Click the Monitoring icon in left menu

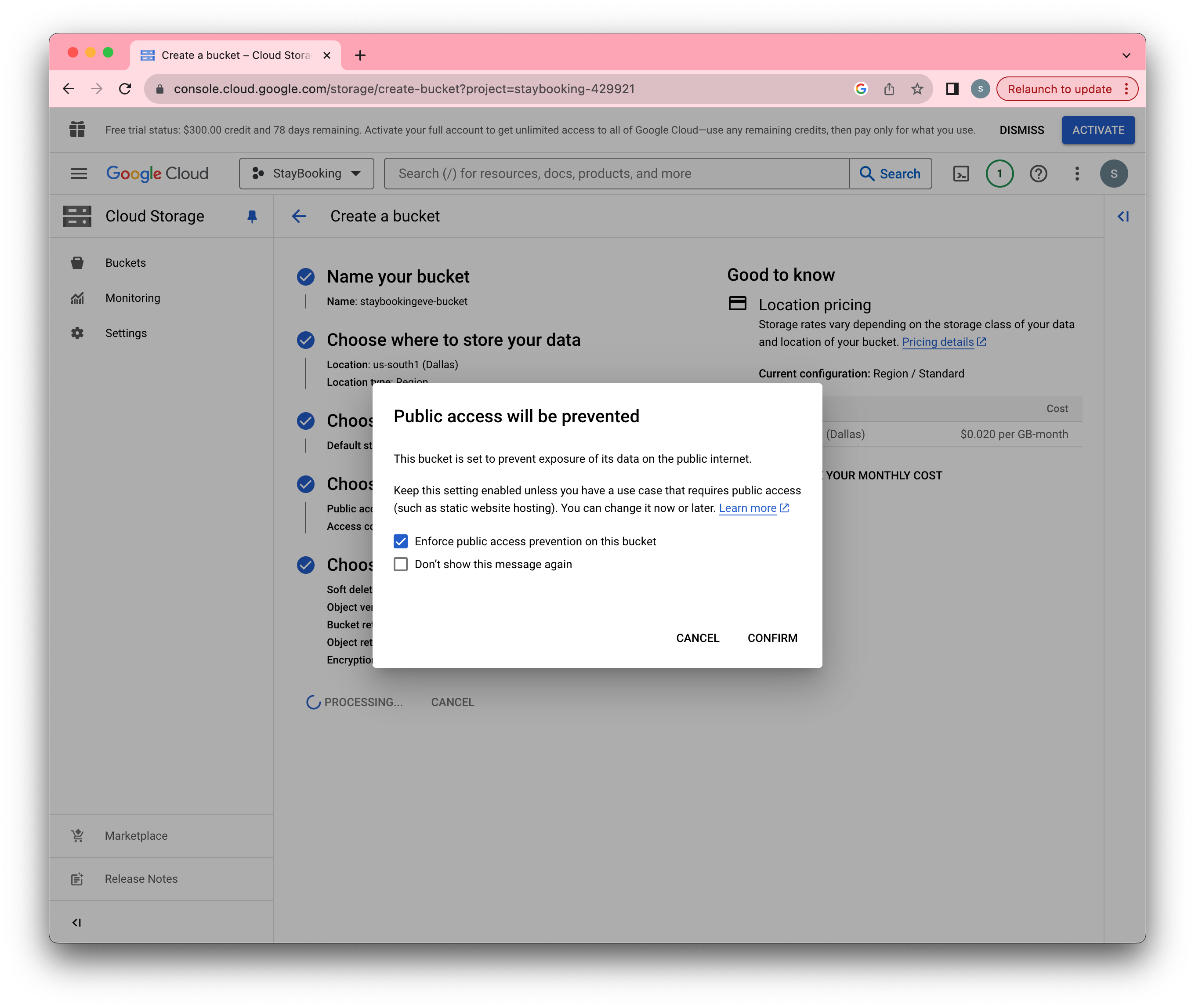78,298
